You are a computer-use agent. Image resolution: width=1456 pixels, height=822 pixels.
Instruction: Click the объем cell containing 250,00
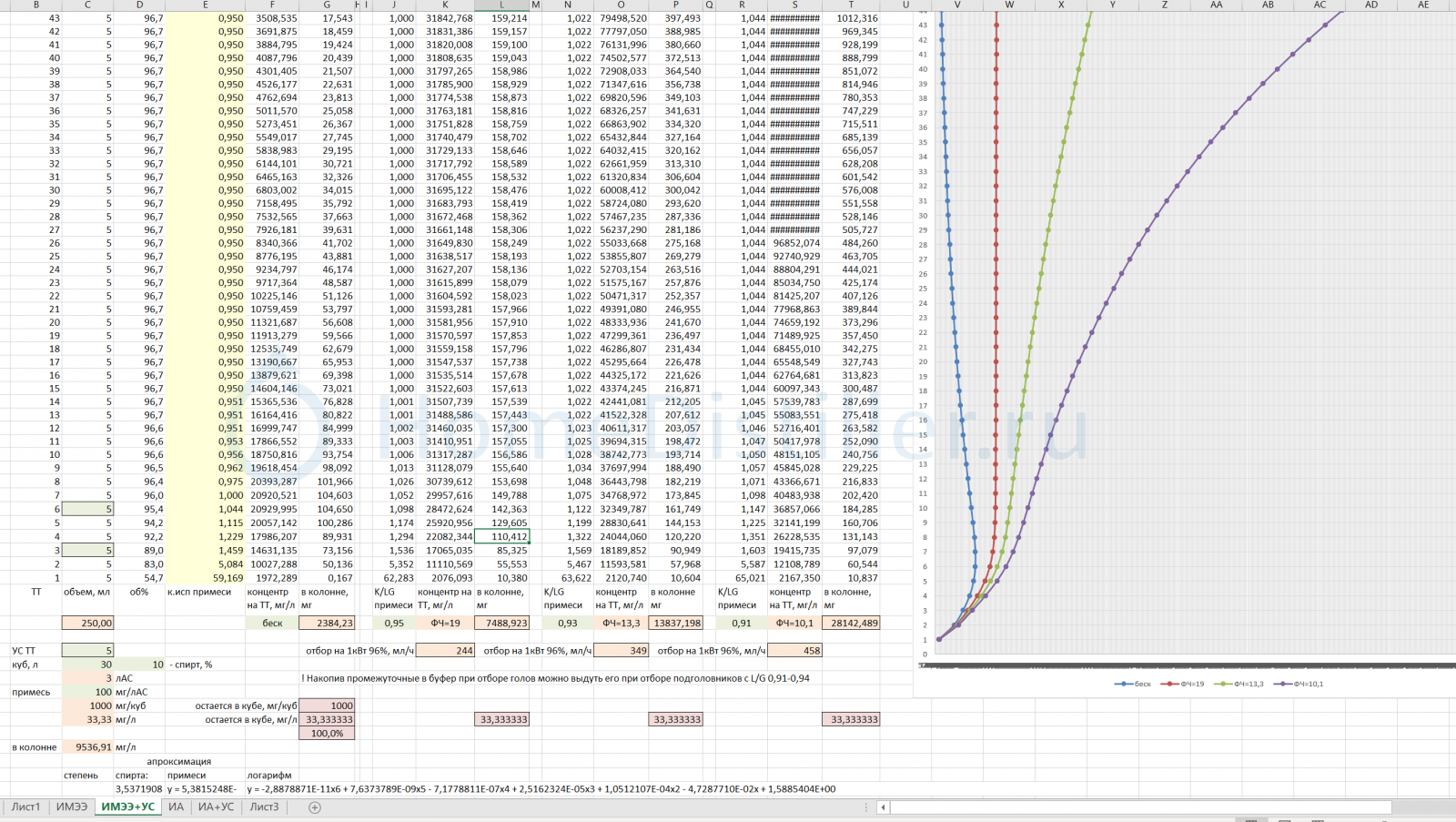click(87, 624)
